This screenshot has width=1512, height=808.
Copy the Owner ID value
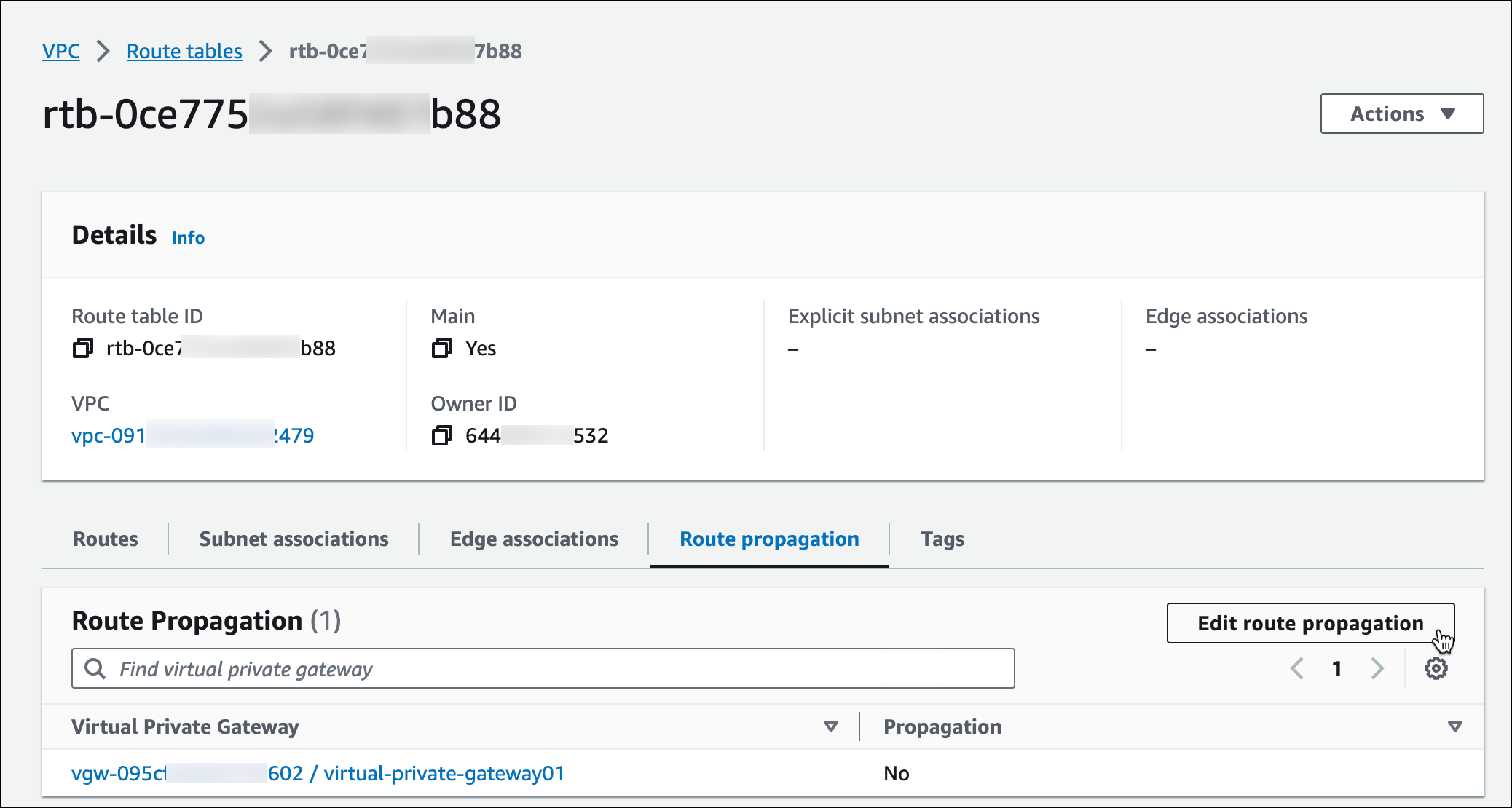point(441,435)
